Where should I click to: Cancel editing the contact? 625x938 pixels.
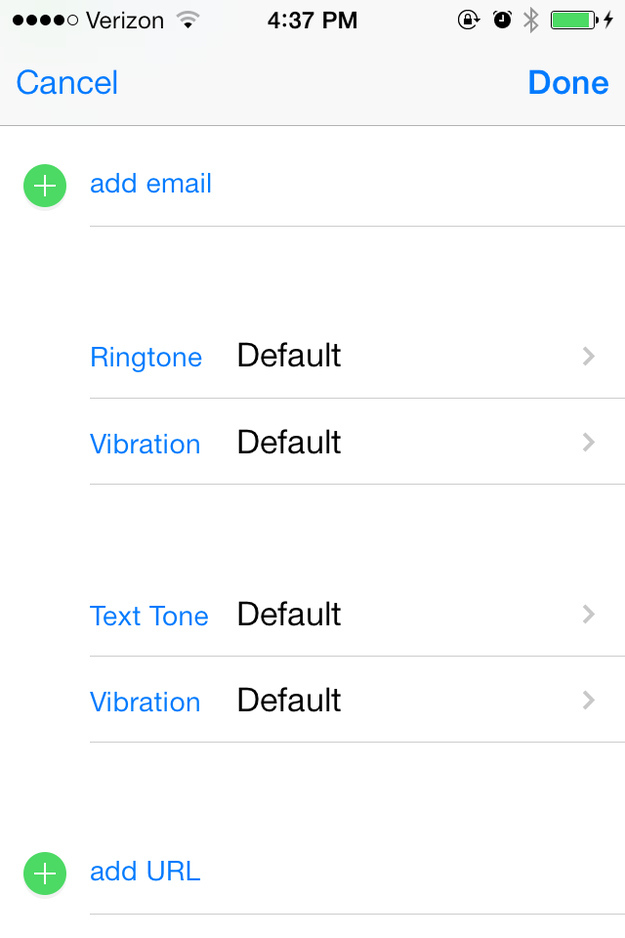(67, 83)
